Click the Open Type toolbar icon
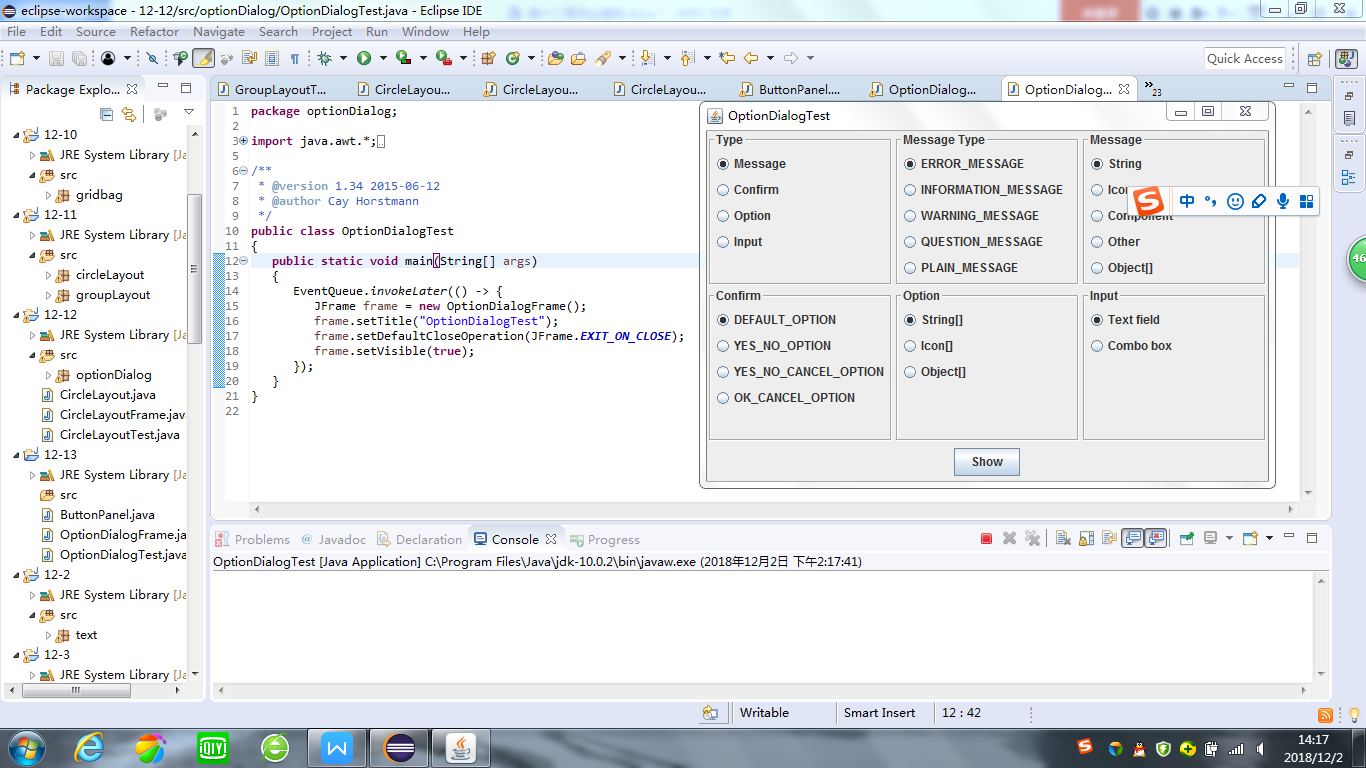The image size is (1366, 768). 555,58
